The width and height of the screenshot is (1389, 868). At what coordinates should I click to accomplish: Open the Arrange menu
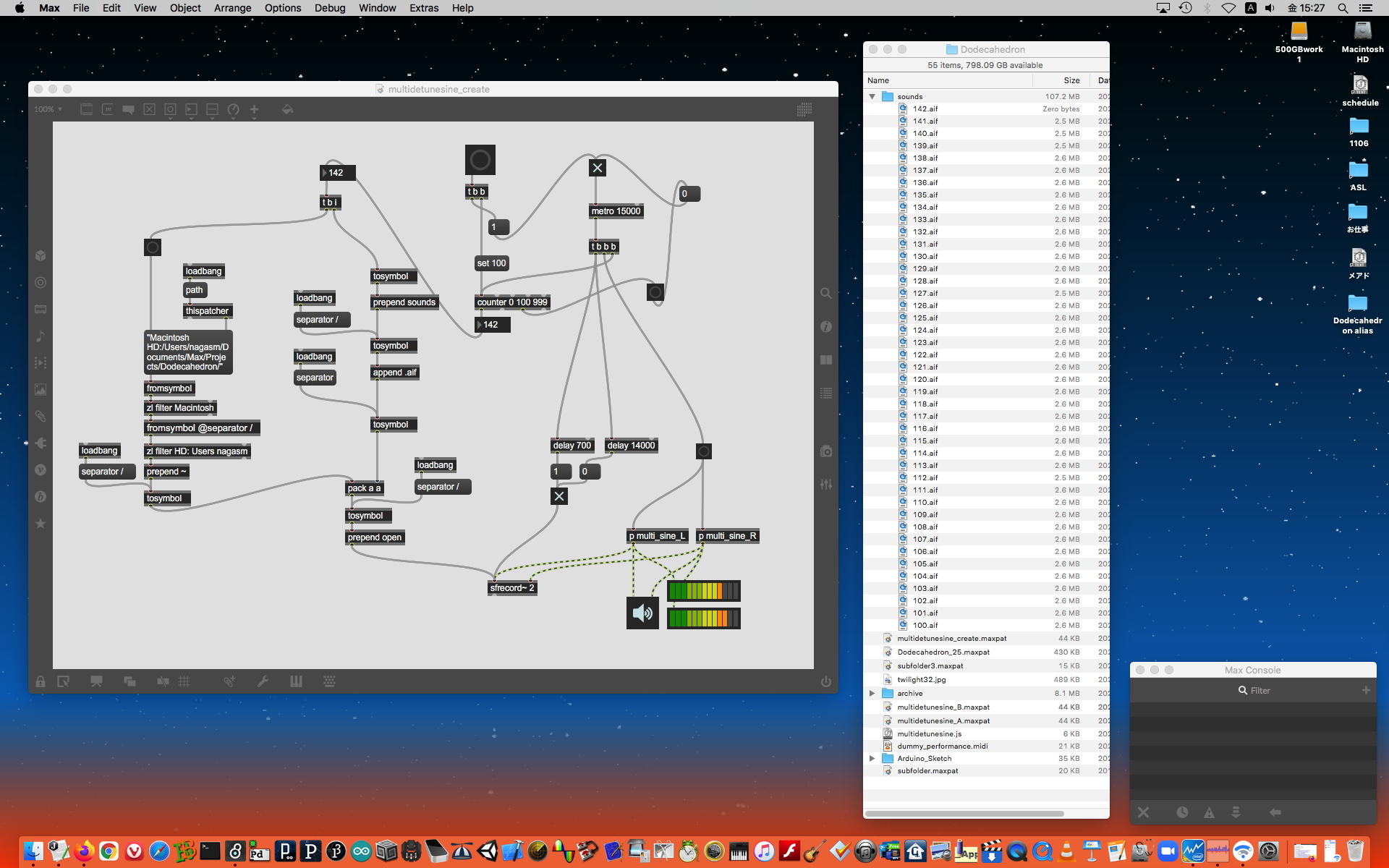point(232,8)
